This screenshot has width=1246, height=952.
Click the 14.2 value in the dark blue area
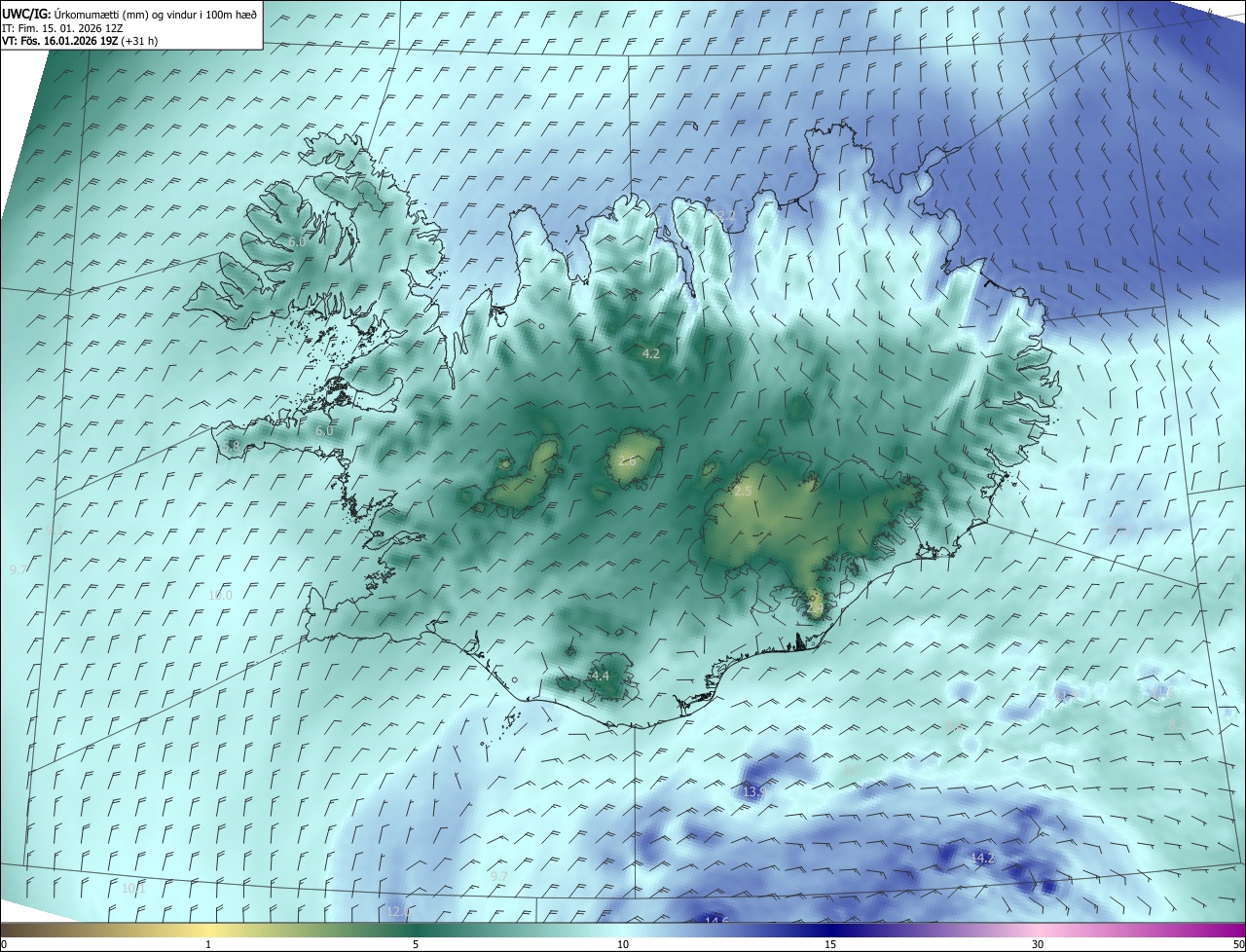pos(983,858)
